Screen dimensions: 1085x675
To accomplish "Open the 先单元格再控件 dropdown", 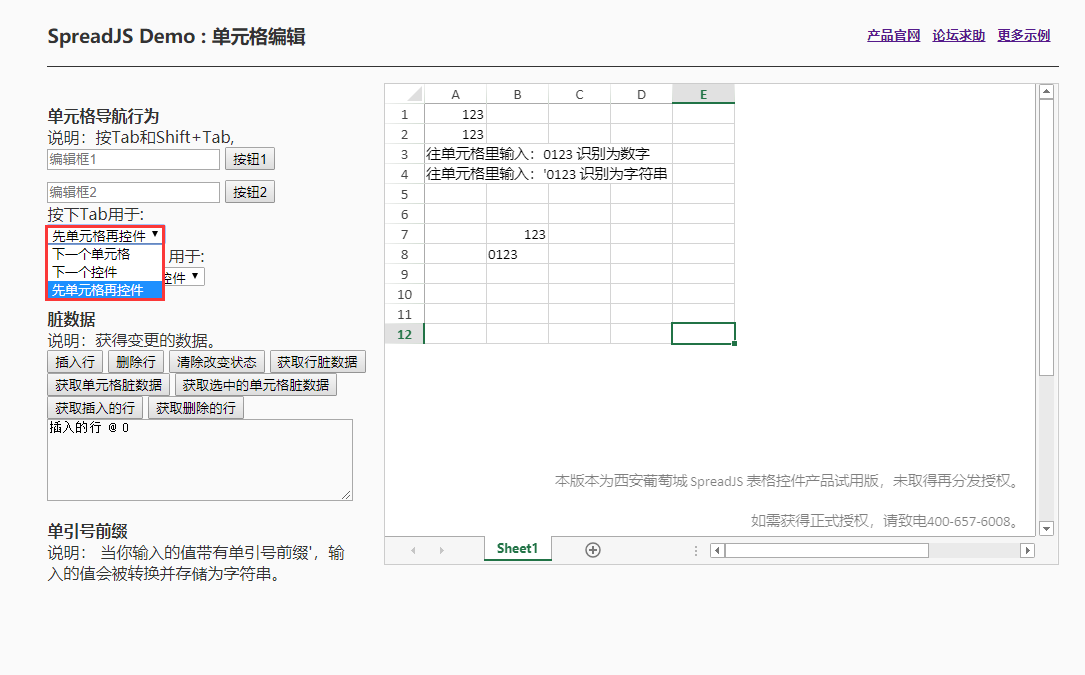I will [105, 235].
